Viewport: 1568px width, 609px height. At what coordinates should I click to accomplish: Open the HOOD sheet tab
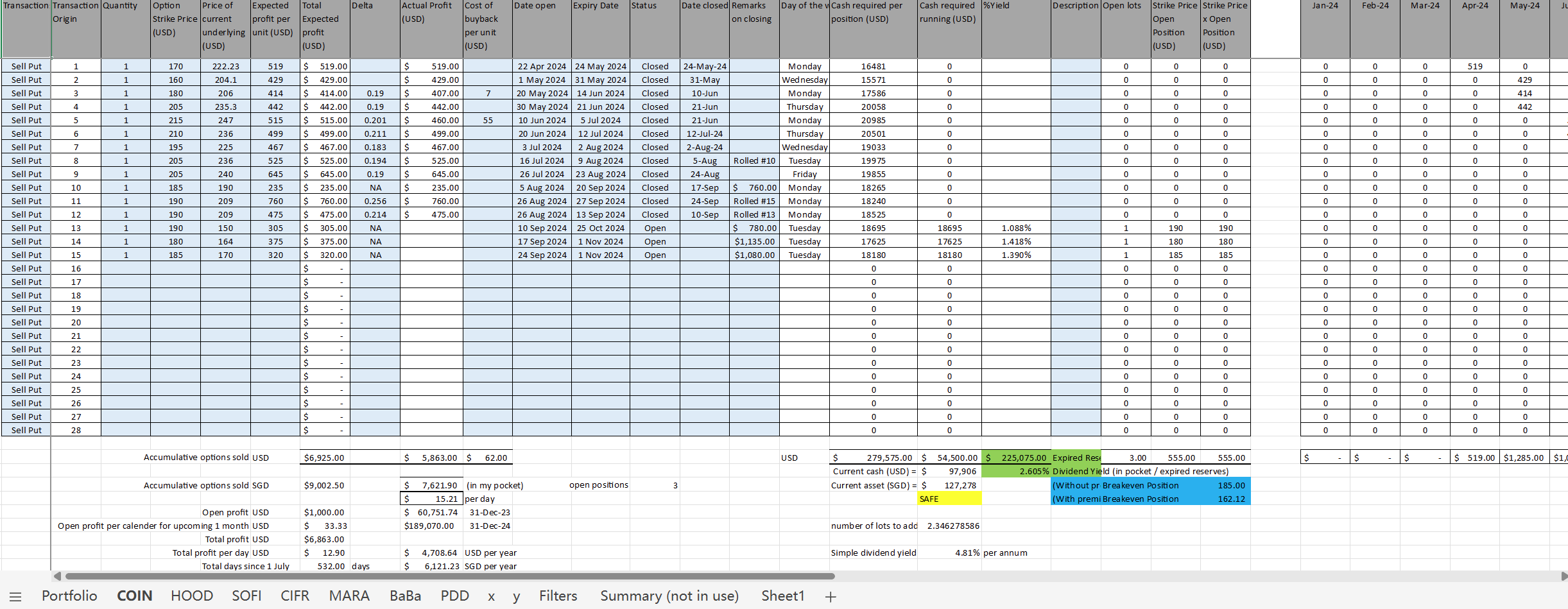(191, 596)
